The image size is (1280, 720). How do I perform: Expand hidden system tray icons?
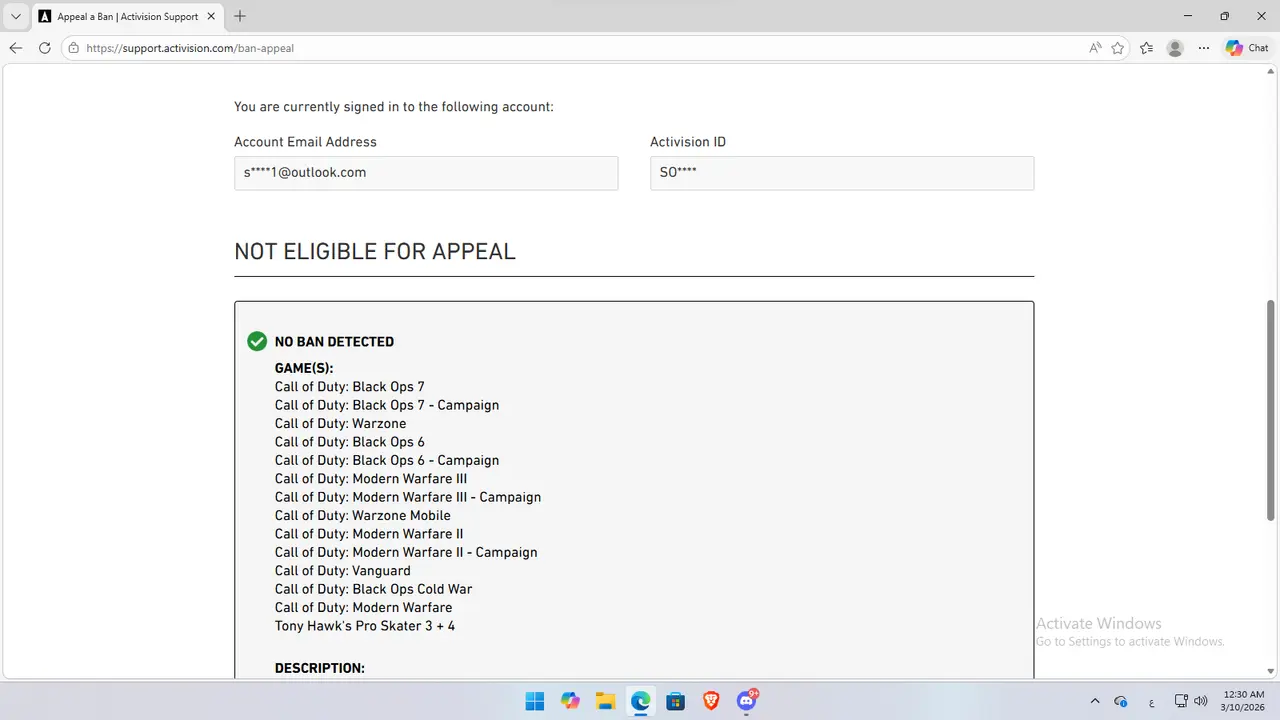tap(1094, 701)
